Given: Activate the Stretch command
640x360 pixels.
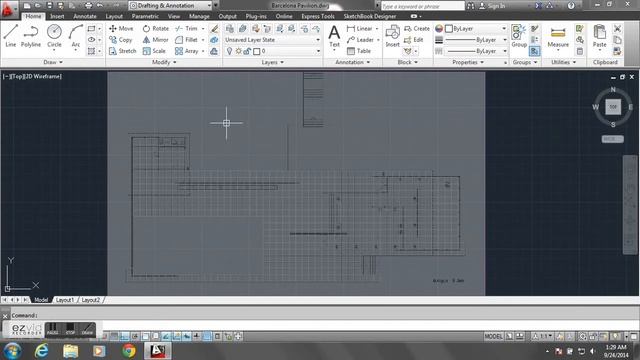Looking at the screenshot, I should (x=122, y=51).
